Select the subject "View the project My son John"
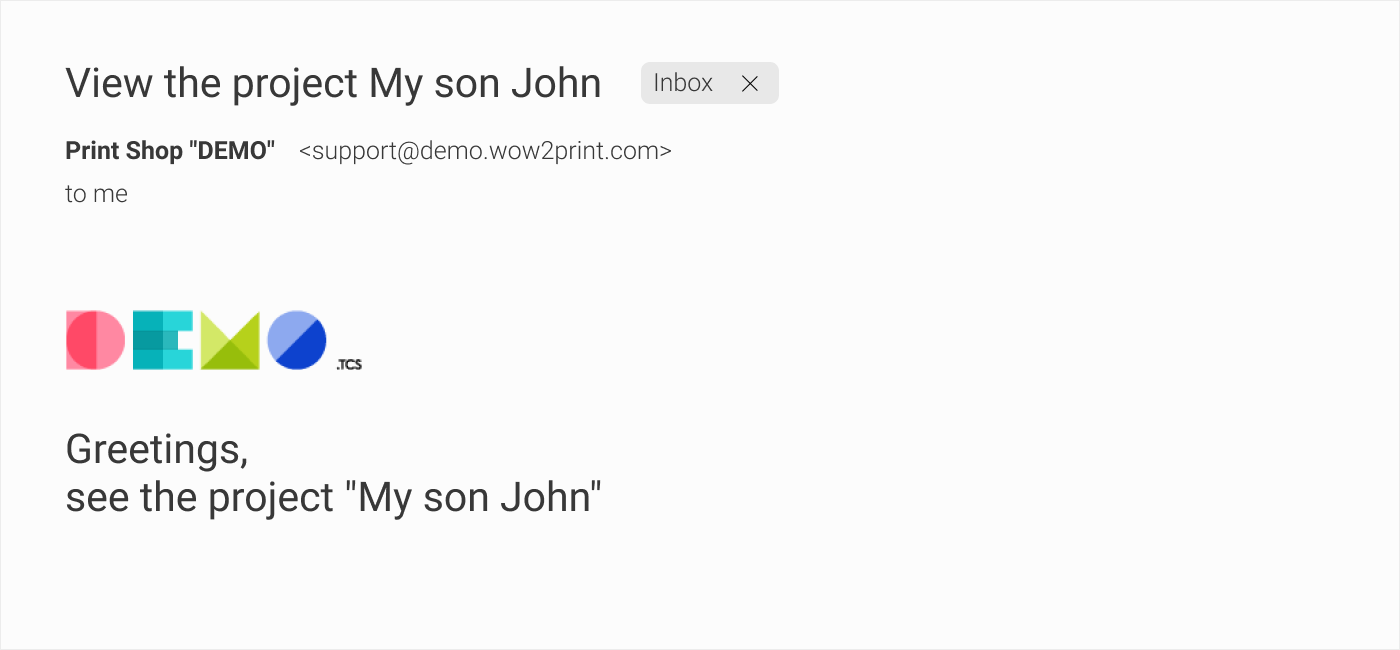This screenshot has width=1400, height=650. coord(333,84)
